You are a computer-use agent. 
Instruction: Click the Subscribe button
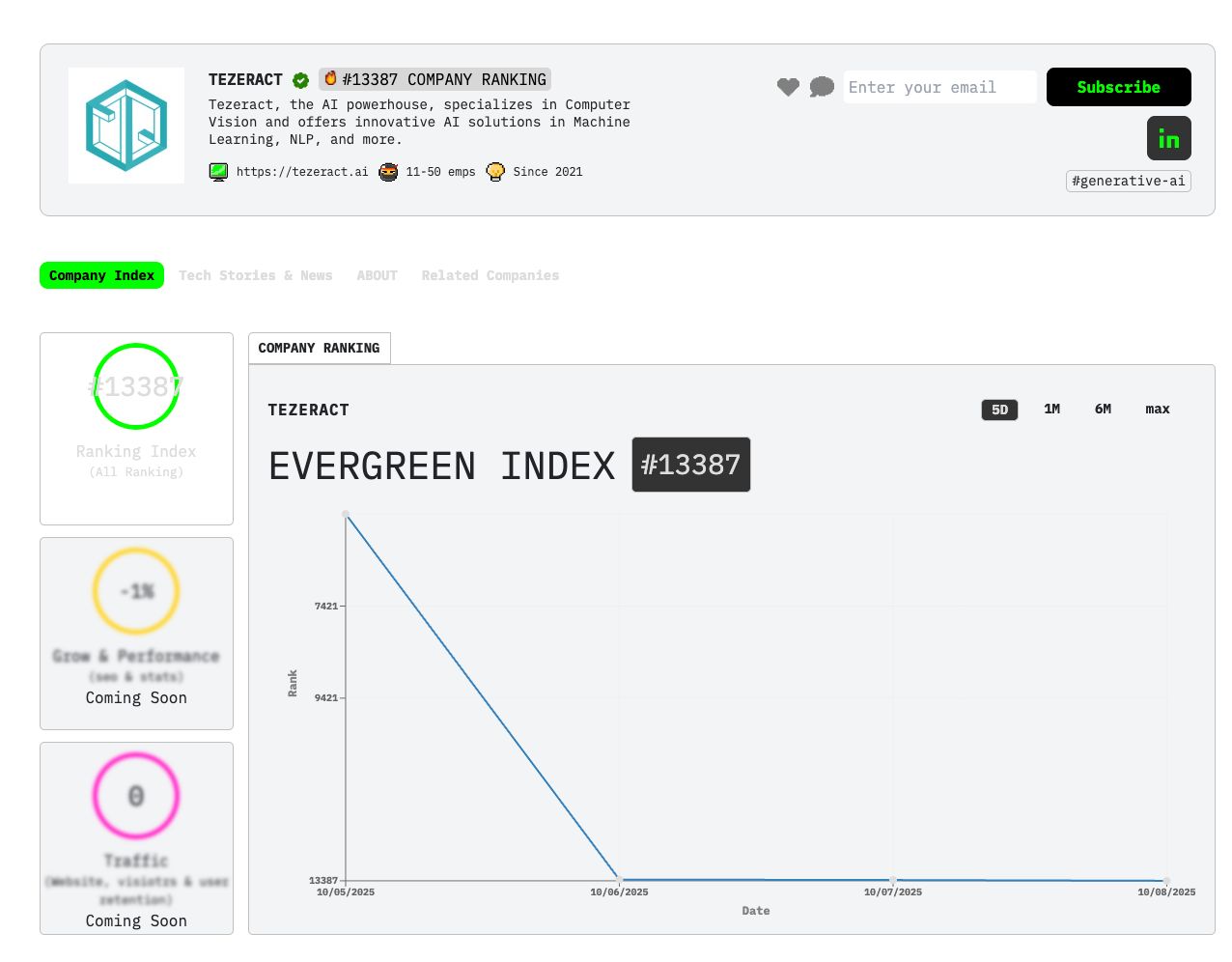point(1118,87)
